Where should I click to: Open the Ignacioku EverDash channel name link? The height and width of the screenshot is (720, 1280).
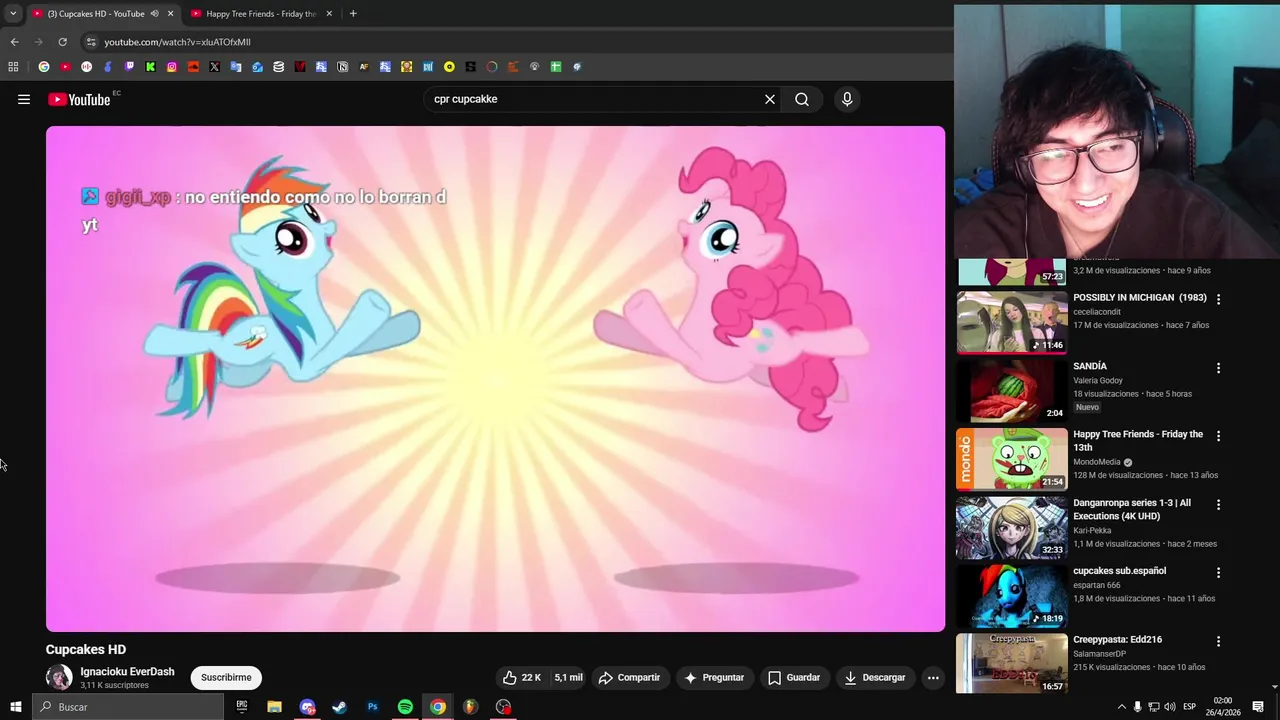click(127, 672)
